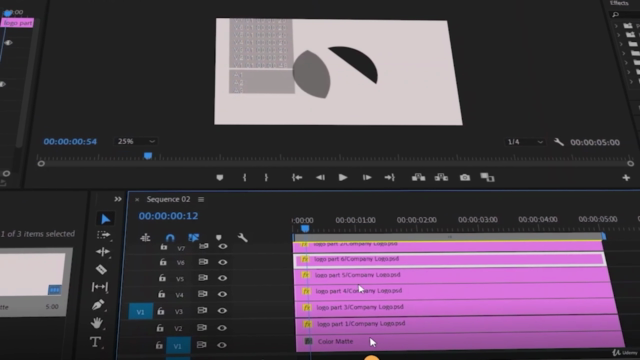
Task: Open the 25% zoom level dropdown
Action: pos(136,141)
